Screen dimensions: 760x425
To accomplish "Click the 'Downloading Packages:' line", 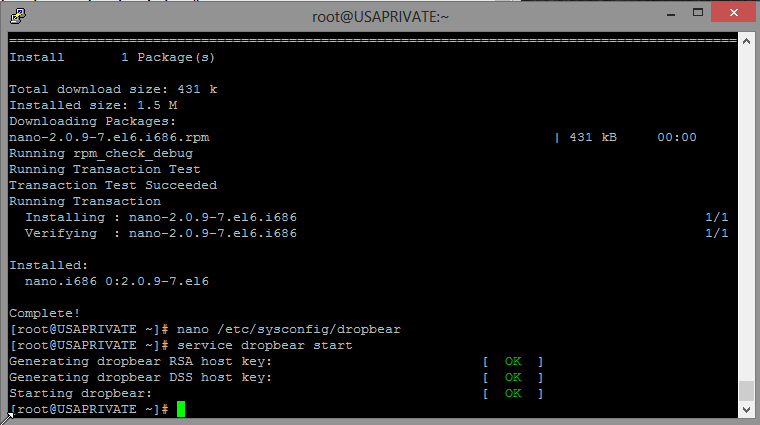I will click(x=93, y=121).
